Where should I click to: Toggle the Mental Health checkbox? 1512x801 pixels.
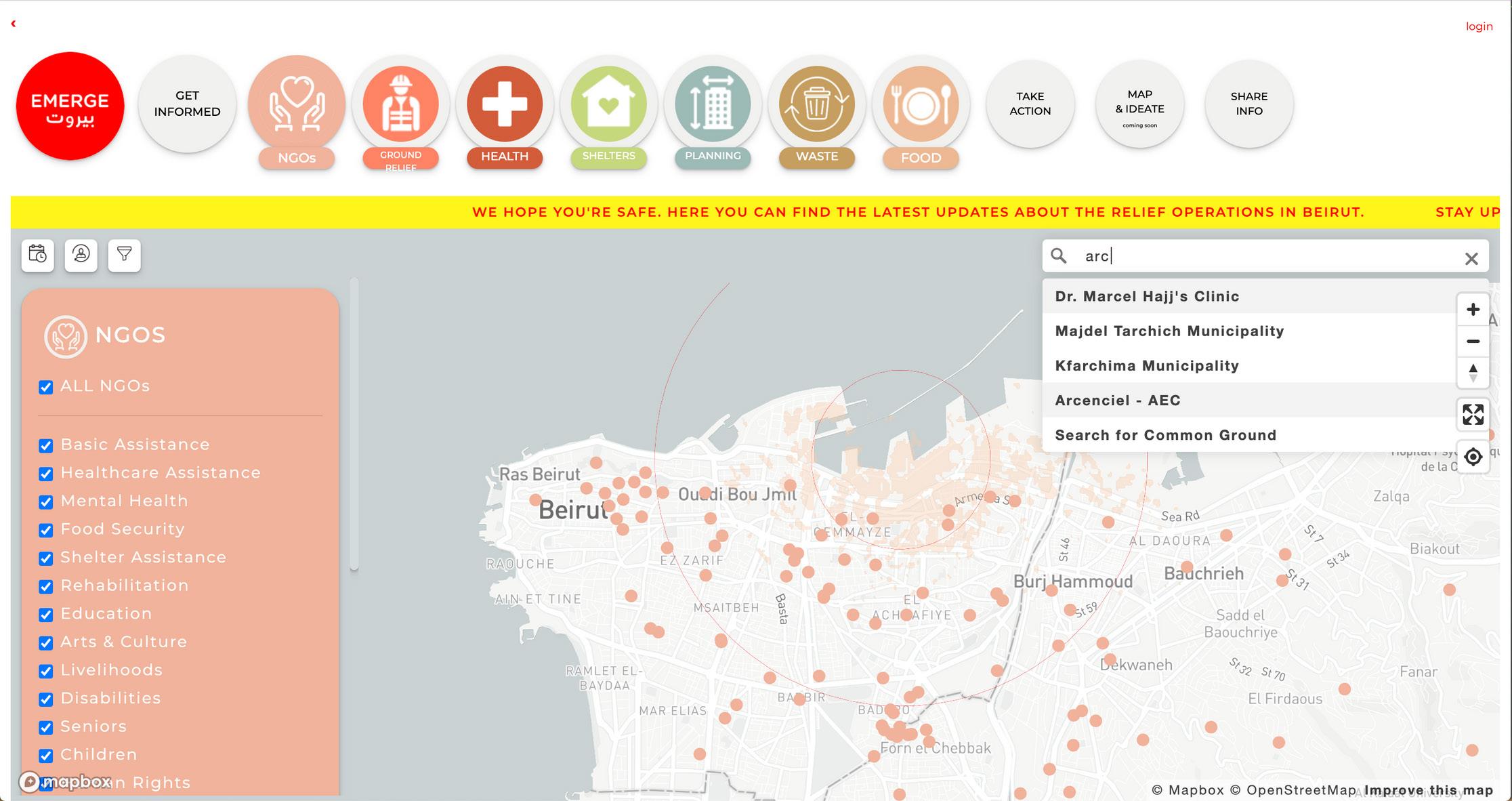(46, 502)
